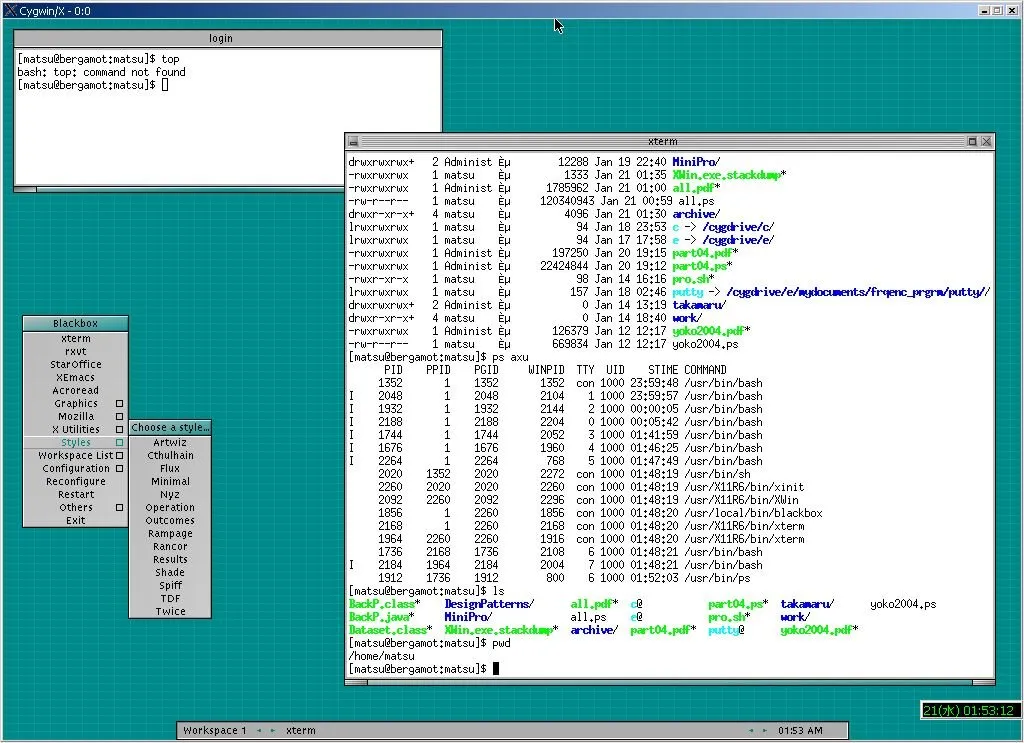The height and width of the screenshot is (743, 1024).
Task: Click the green clock widget in the corner
Action: [968, 711]
